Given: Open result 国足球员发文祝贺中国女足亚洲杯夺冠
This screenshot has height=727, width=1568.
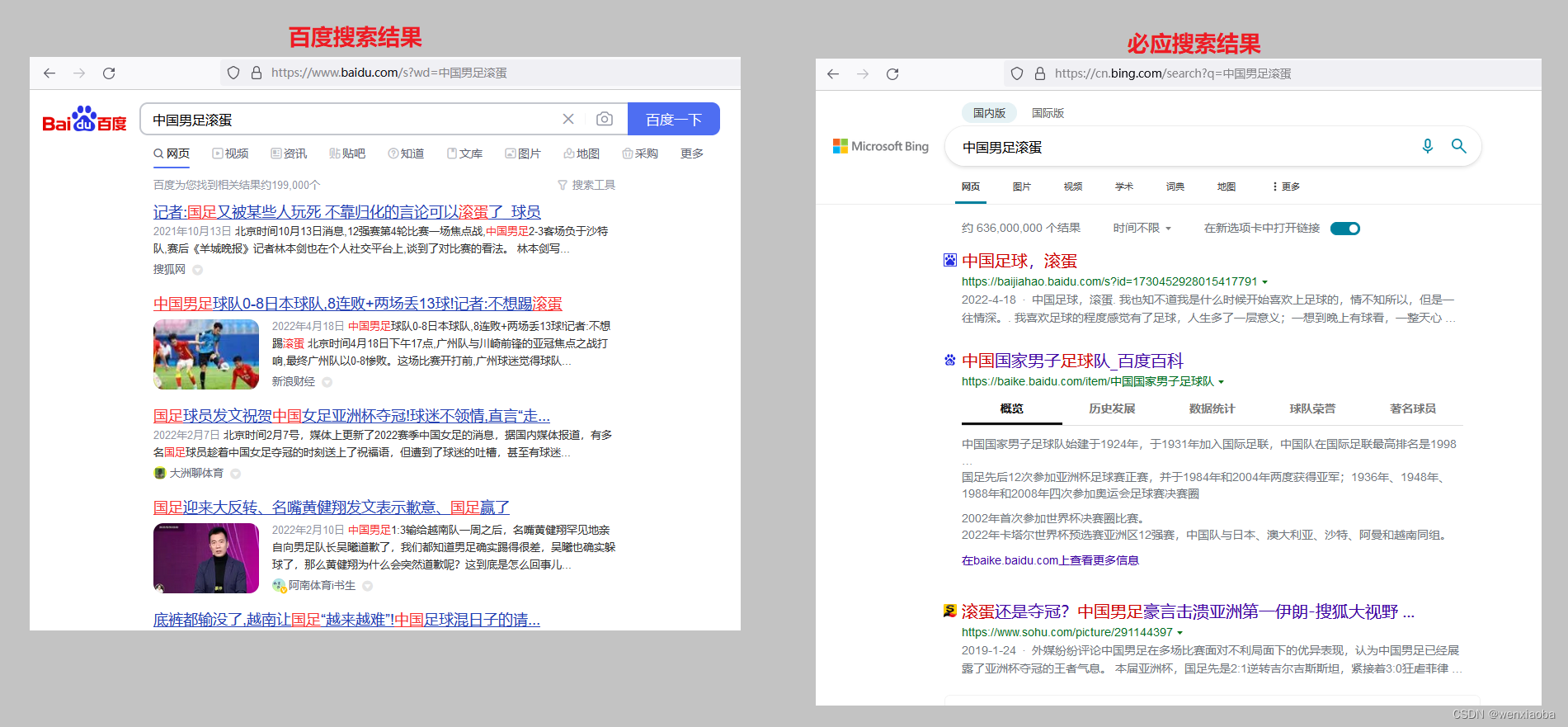Looking at the screenshot, I should [x=351, y=415].
